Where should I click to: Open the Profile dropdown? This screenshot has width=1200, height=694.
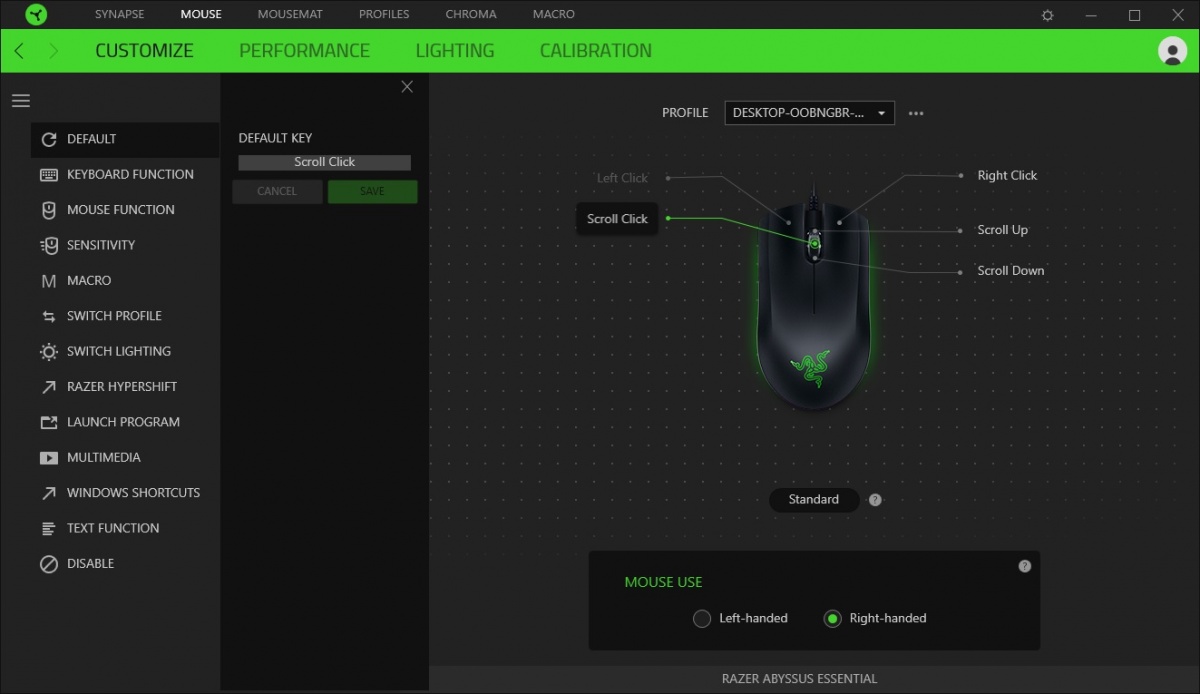point(809,113)
